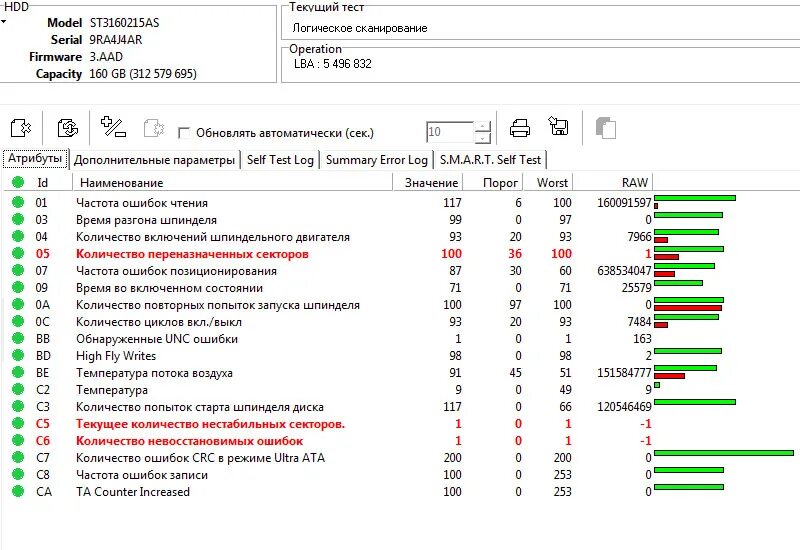The height and width of the screenshot is (550, 800).
Task: Click the green status dot in the header row
Action: point(18,182)
